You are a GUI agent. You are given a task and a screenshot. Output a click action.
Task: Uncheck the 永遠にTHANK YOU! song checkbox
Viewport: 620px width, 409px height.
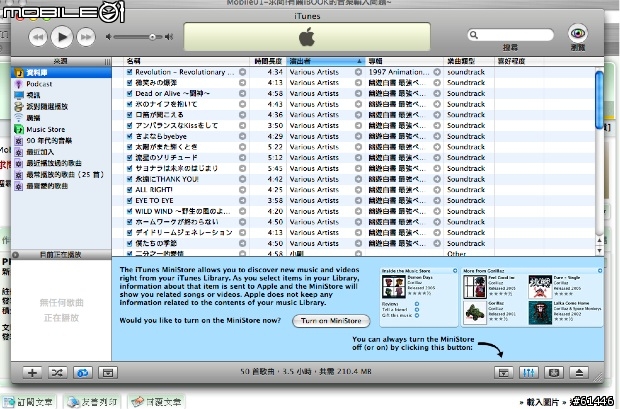coord(129,179)
